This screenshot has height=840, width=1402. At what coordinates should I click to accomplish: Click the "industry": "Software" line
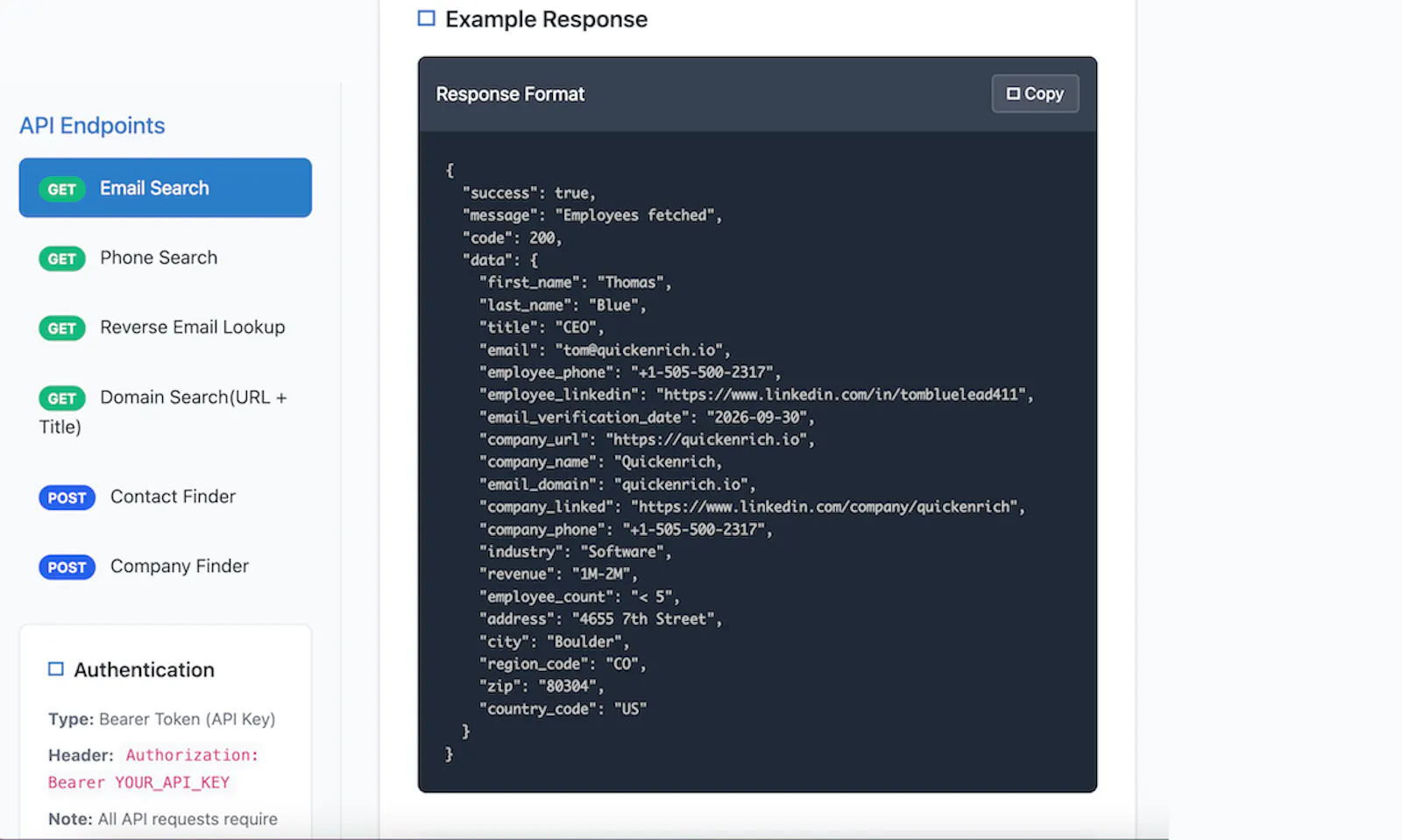pyautogui.click(x=576, y=552)
